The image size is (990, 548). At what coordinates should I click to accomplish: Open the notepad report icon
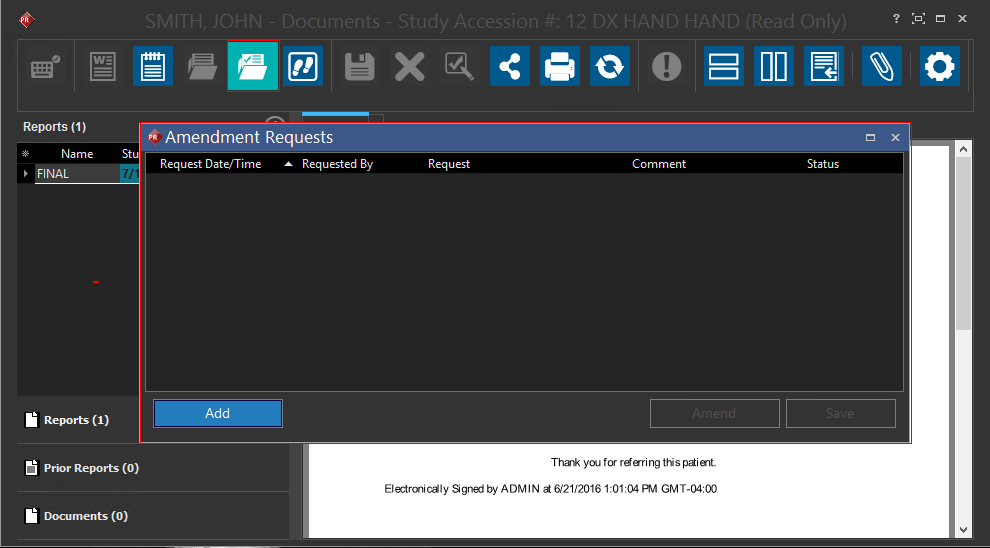point(153,67)
